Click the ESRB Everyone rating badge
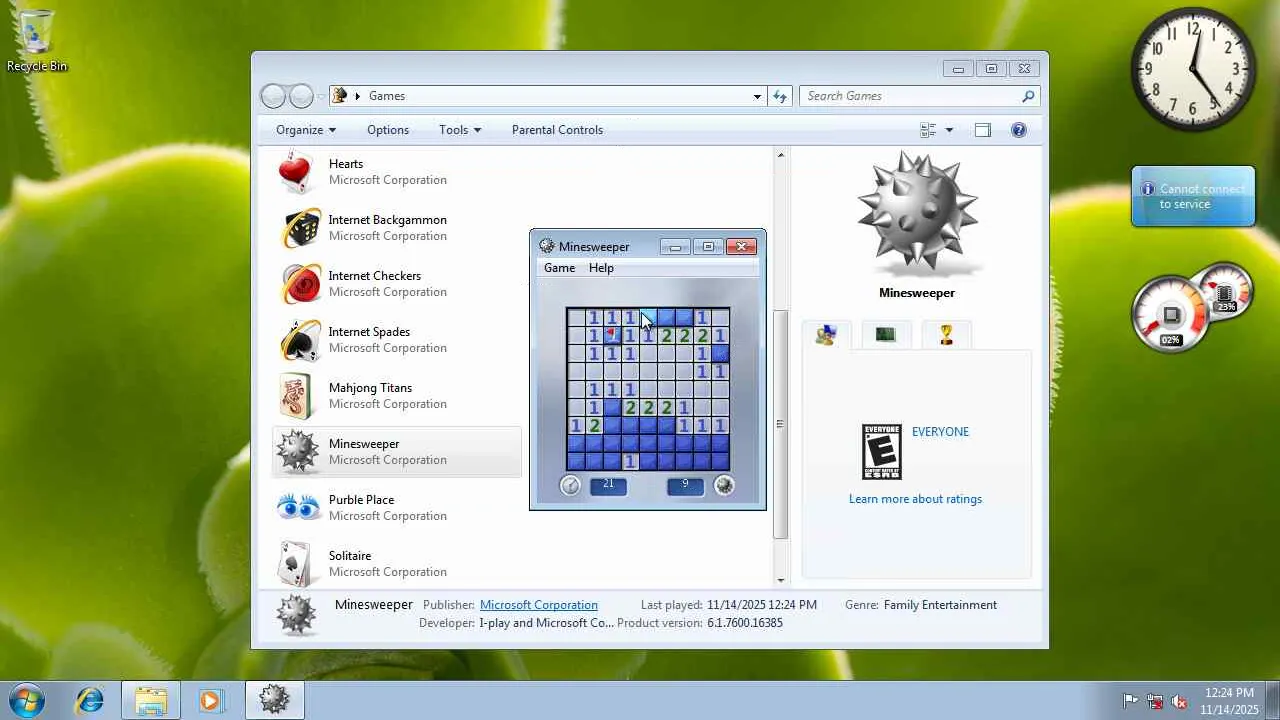This screenshot has width=1280, height=720. pos(882,452)
